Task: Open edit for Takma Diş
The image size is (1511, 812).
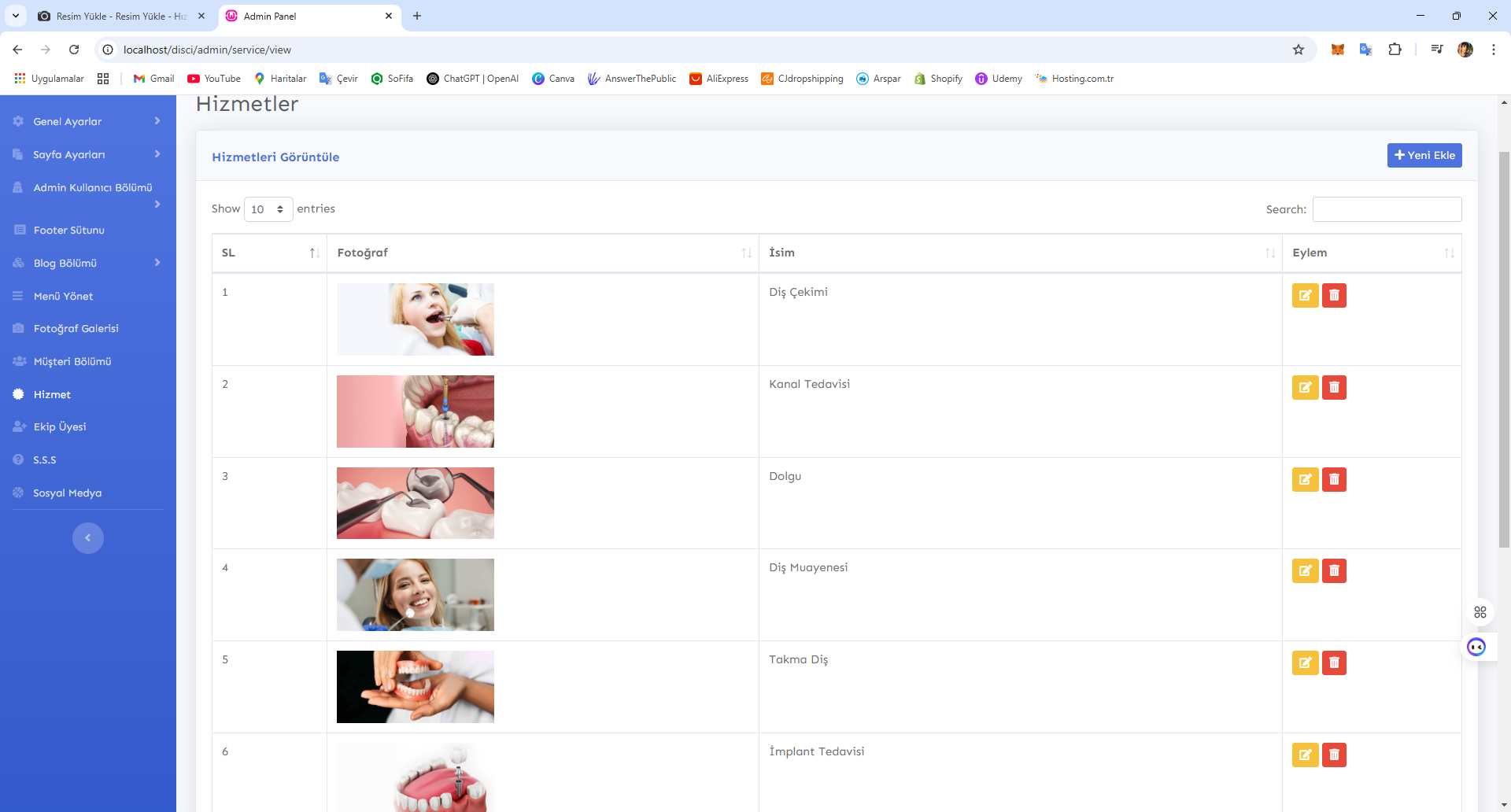Action: click(1305, 663)
